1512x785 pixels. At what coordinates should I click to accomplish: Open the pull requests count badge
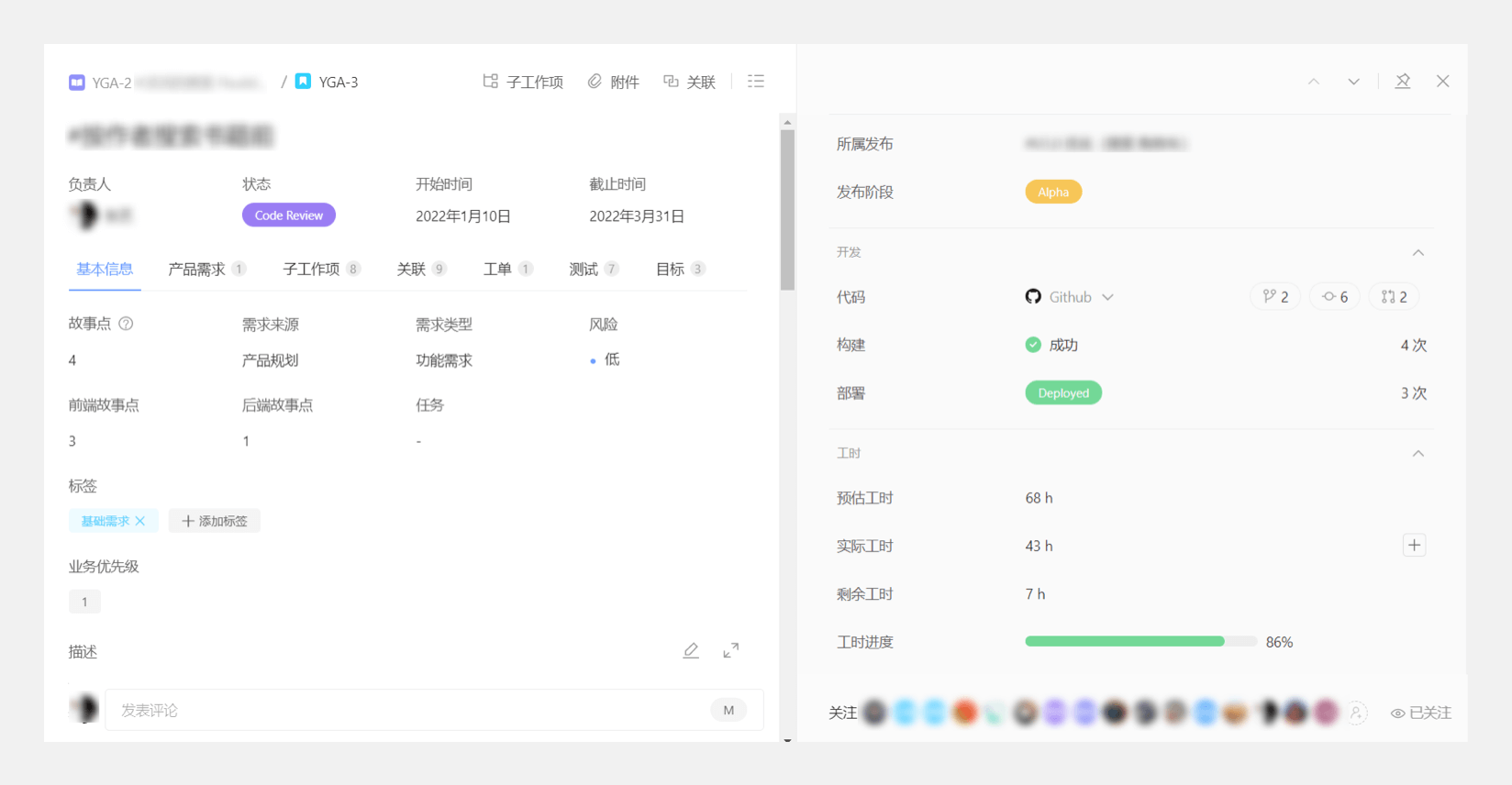click(x=1393, y=297)
